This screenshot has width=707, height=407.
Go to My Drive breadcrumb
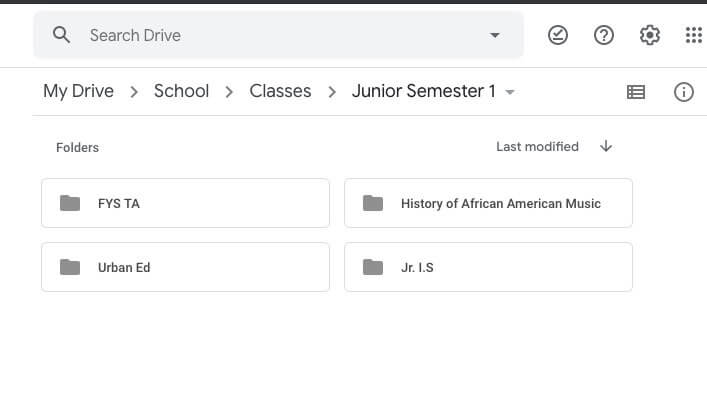click(x=78, y=91)
